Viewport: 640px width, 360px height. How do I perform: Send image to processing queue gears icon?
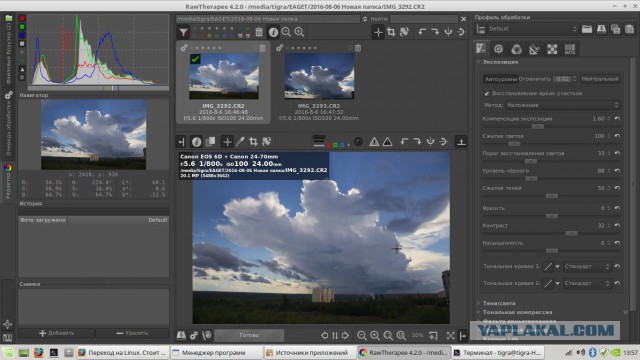point(194,335)
